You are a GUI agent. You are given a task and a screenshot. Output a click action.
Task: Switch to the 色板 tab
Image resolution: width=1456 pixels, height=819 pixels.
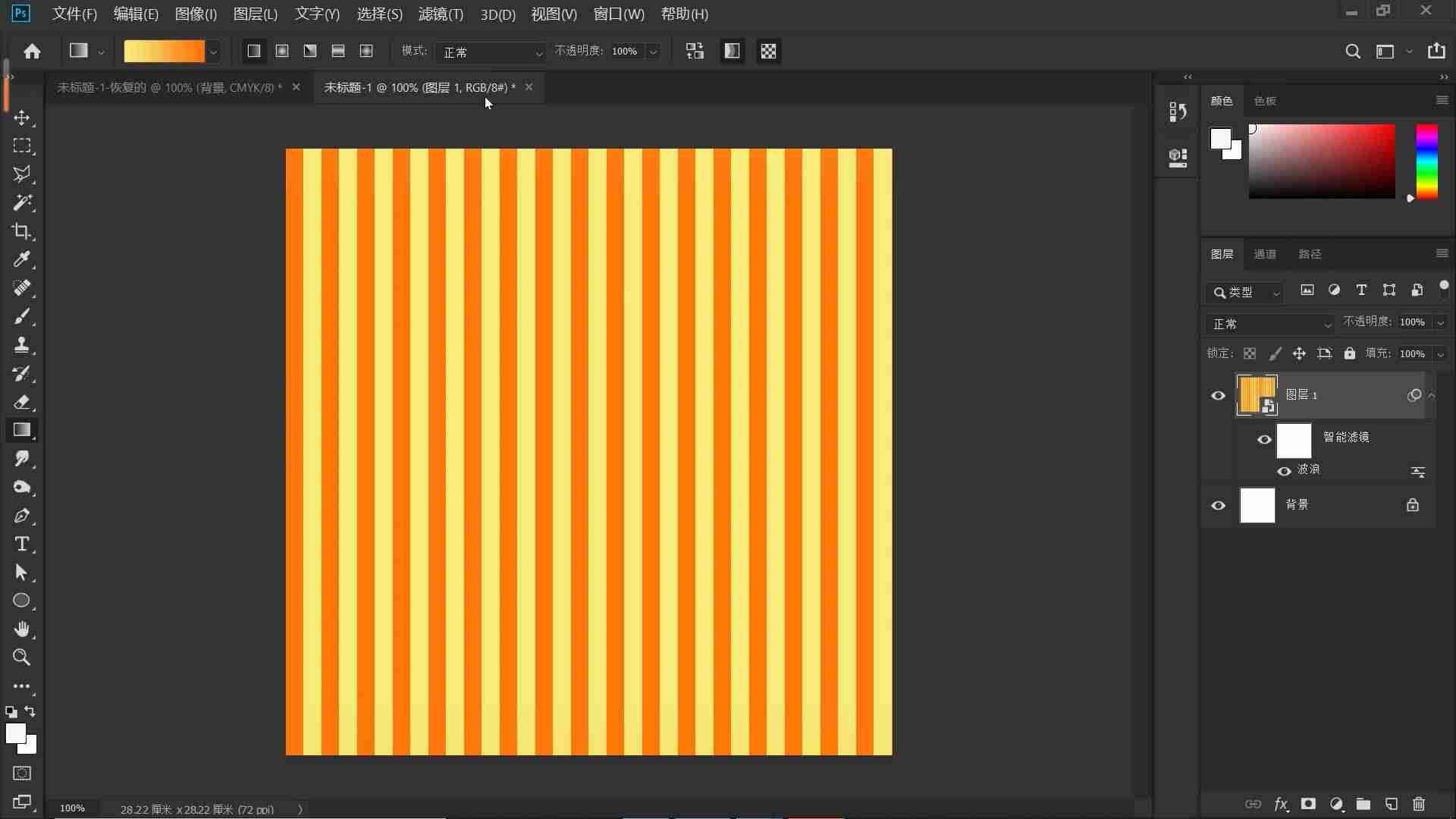click(x=1265, y=101)
